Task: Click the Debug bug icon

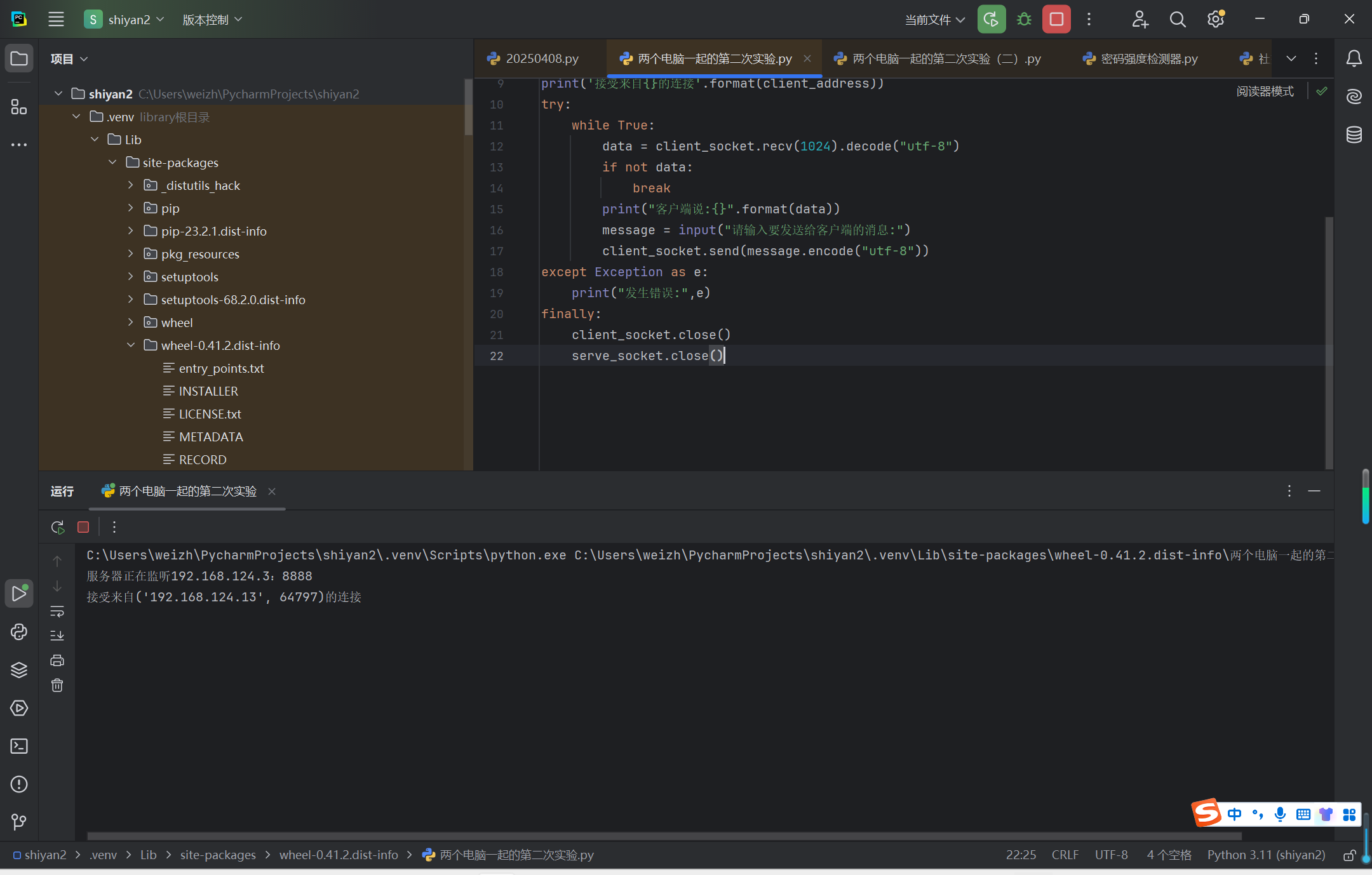Action: coord(1024,20)
